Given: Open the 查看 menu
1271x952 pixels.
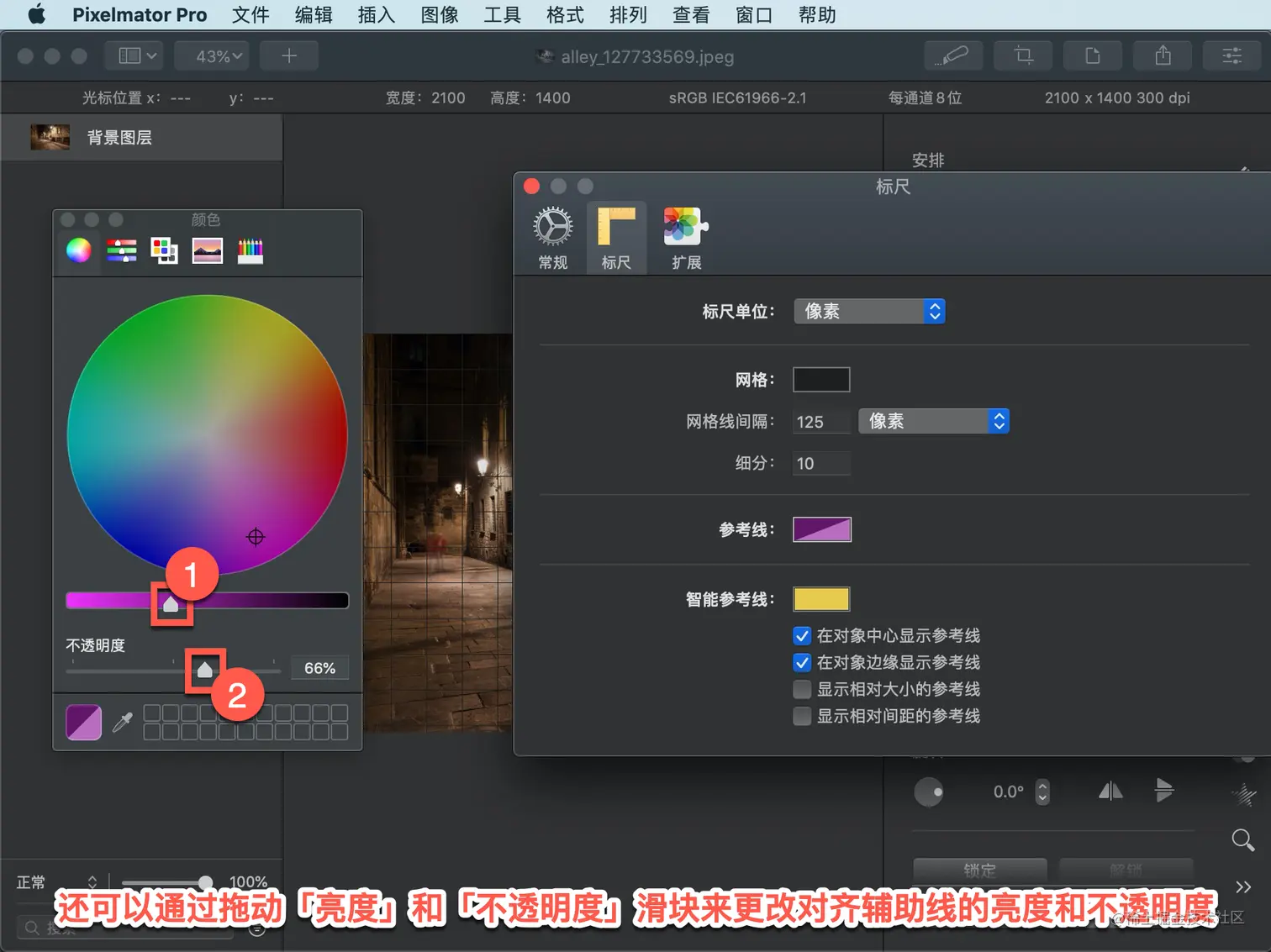Looking at the screenshot, I should pyautogui.click(x=691, y=14).
